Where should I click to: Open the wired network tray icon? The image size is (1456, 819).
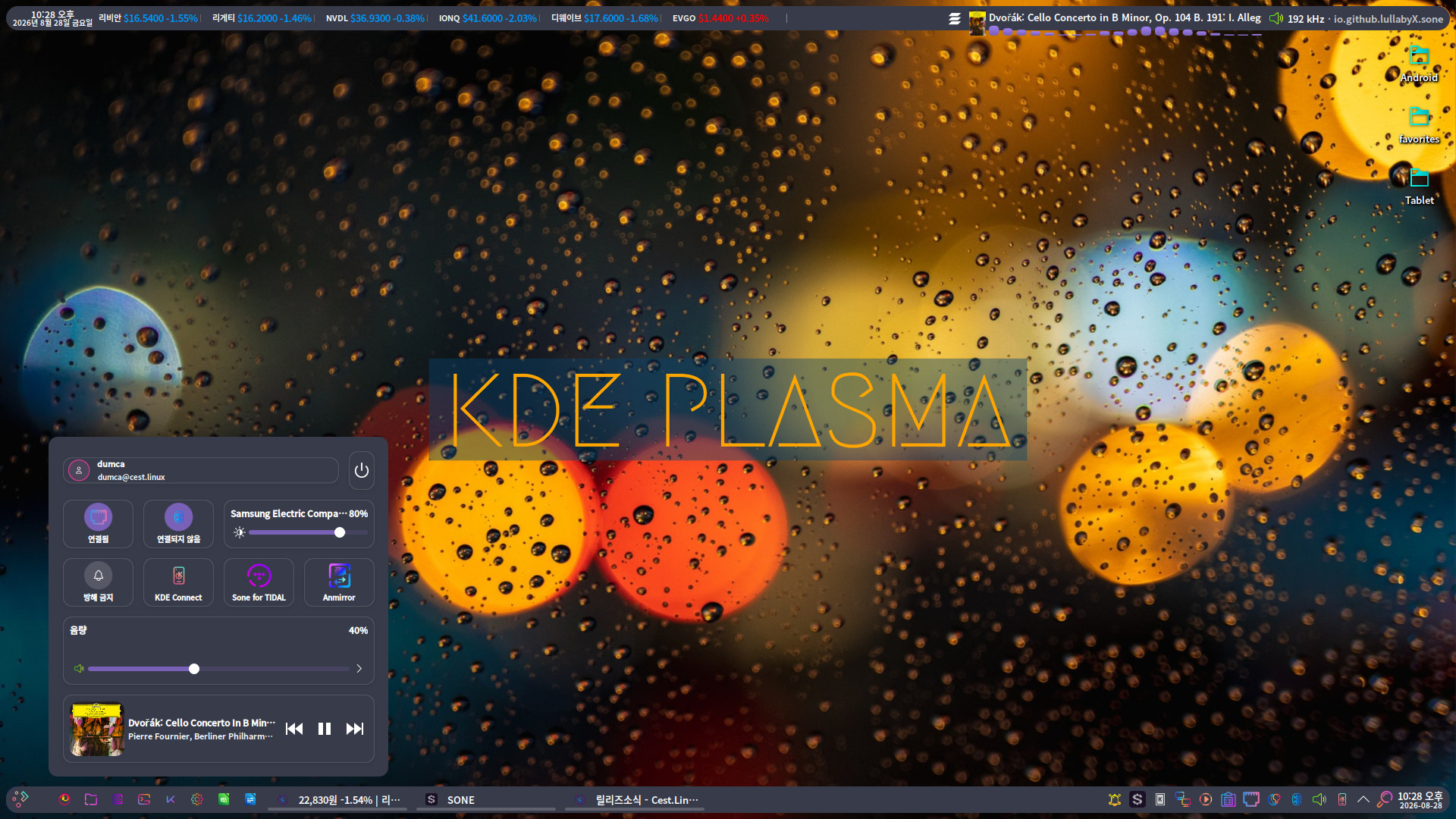tap(1251, 799)
